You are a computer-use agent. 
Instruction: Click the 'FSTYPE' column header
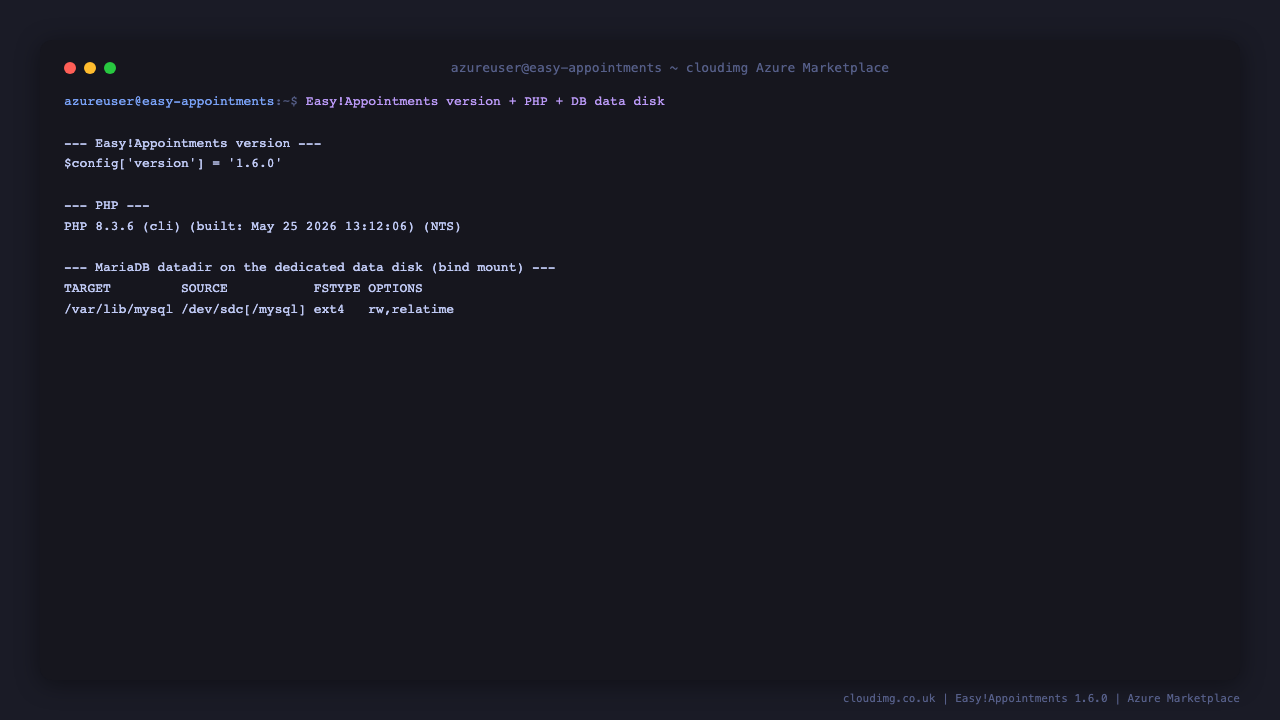coord(337,289)
